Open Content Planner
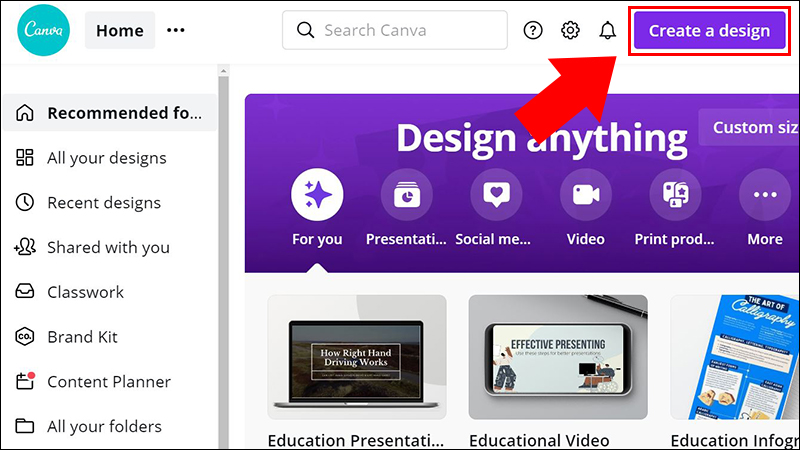 pyautogui.click(x=109, y=382)
